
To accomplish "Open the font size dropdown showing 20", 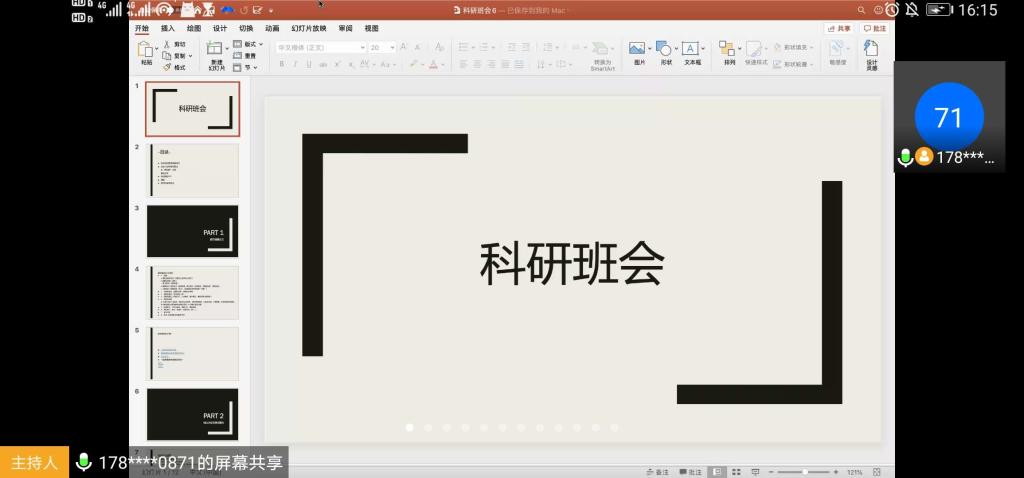I will click(381, 47).
